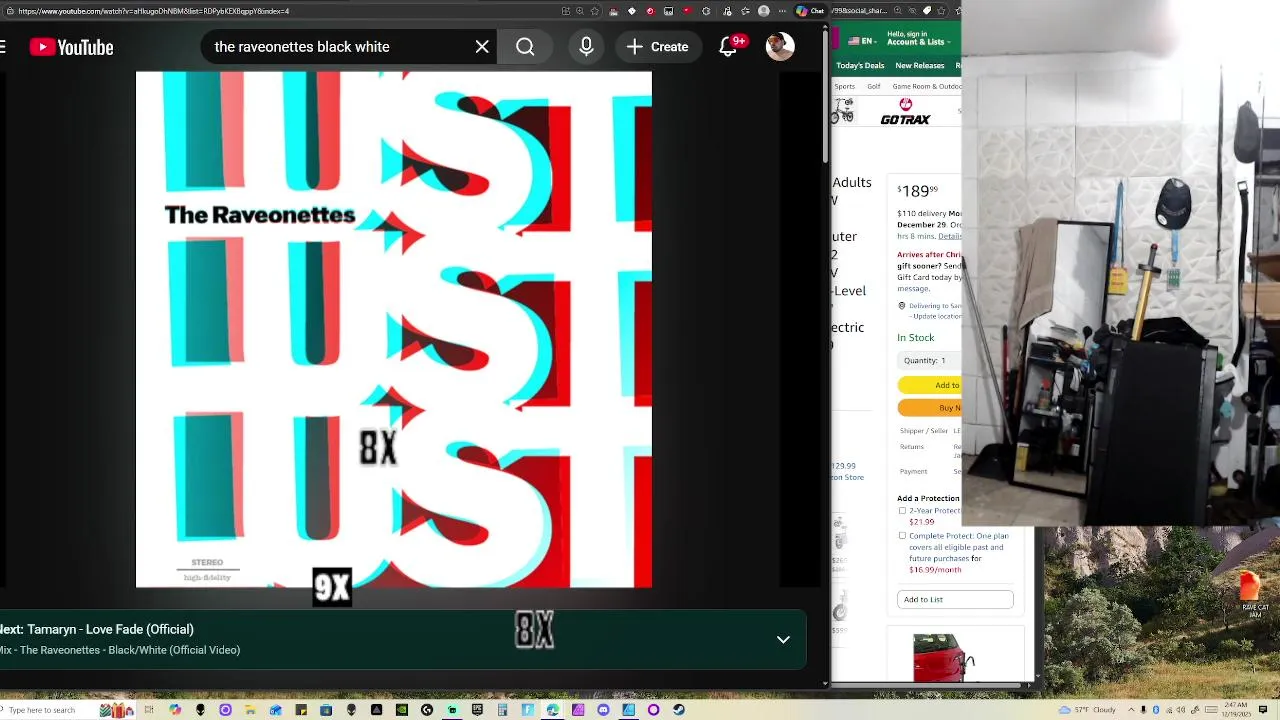This screenshot has height=720, width=1280.
Task: Open the browser three-dots menu
Action: (782, 11)
